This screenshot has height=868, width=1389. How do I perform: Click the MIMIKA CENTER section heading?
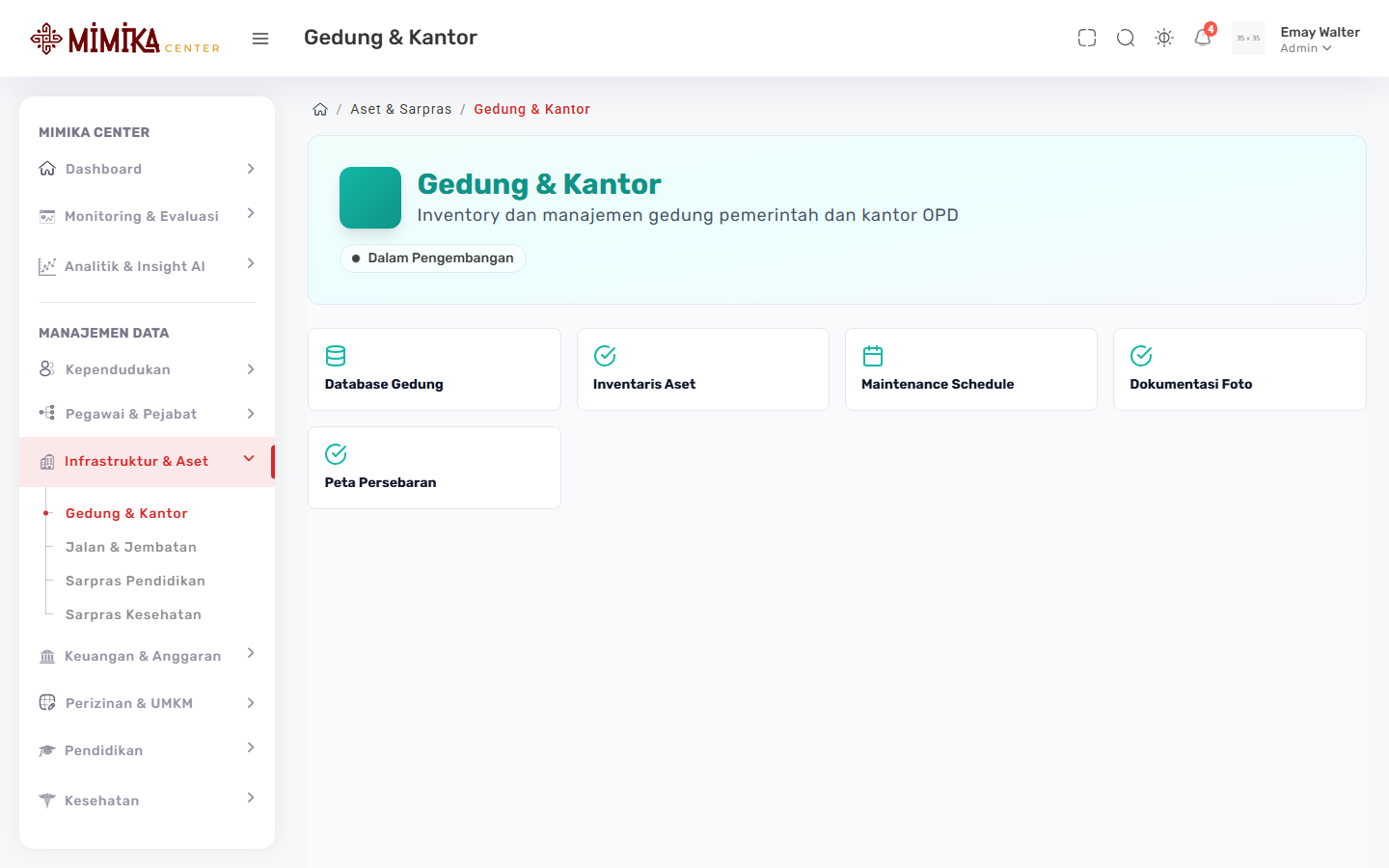point(95,132)
